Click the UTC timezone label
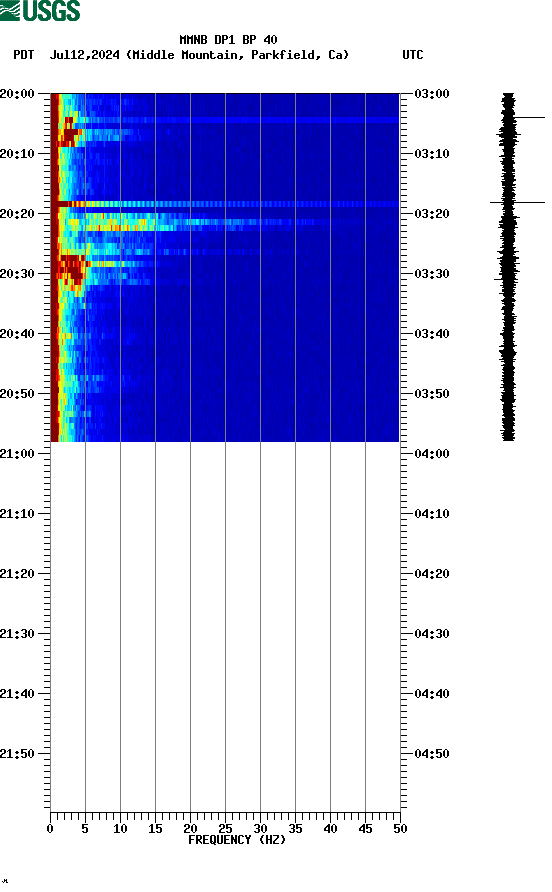 pyautogui.click(x=413, y=55)
